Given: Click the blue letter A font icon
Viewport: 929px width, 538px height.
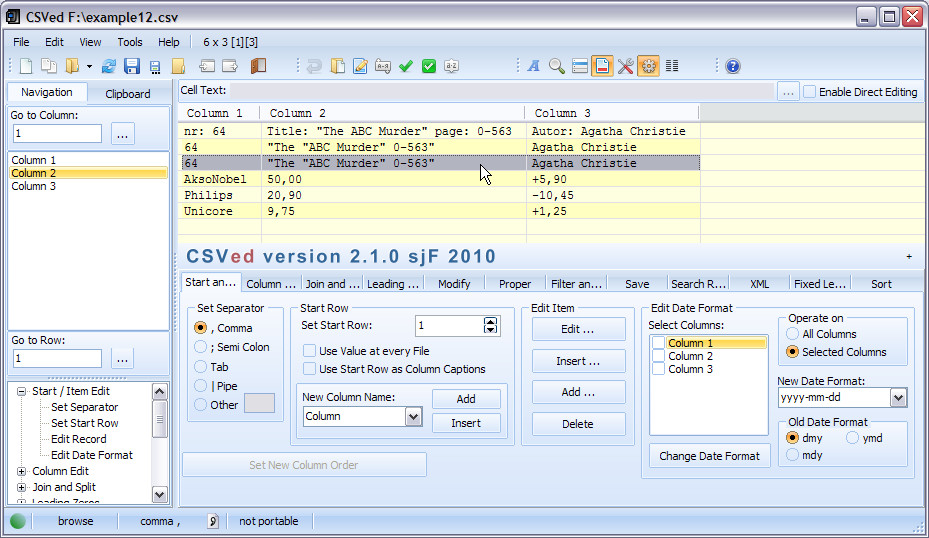Looking at the screenshot, I should pos(534,66).
